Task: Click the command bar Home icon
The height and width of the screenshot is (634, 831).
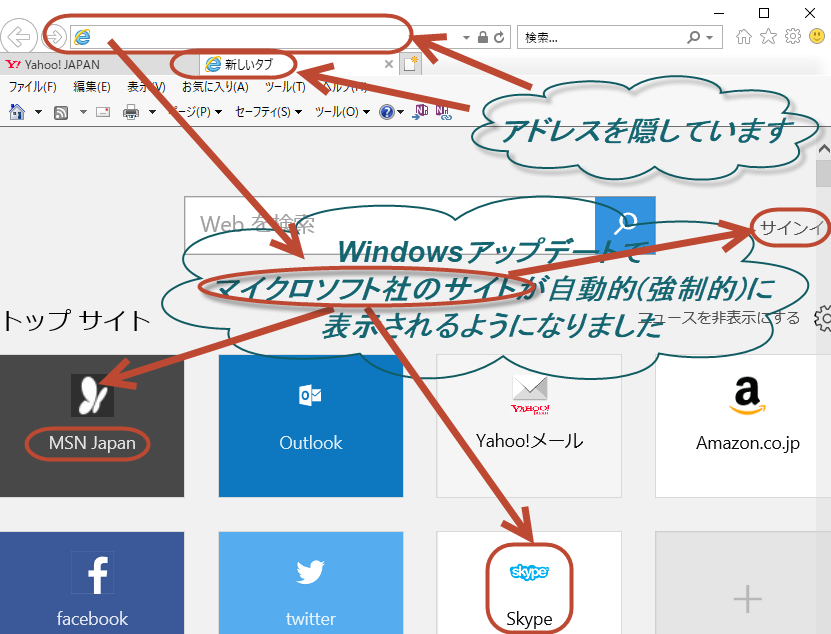Action: [17, 112]
